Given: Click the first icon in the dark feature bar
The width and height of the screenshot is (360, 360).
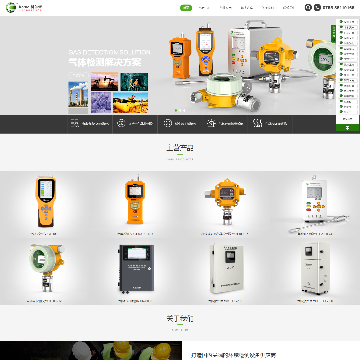Looking at the screenshot, I should [x=74, y=124].
